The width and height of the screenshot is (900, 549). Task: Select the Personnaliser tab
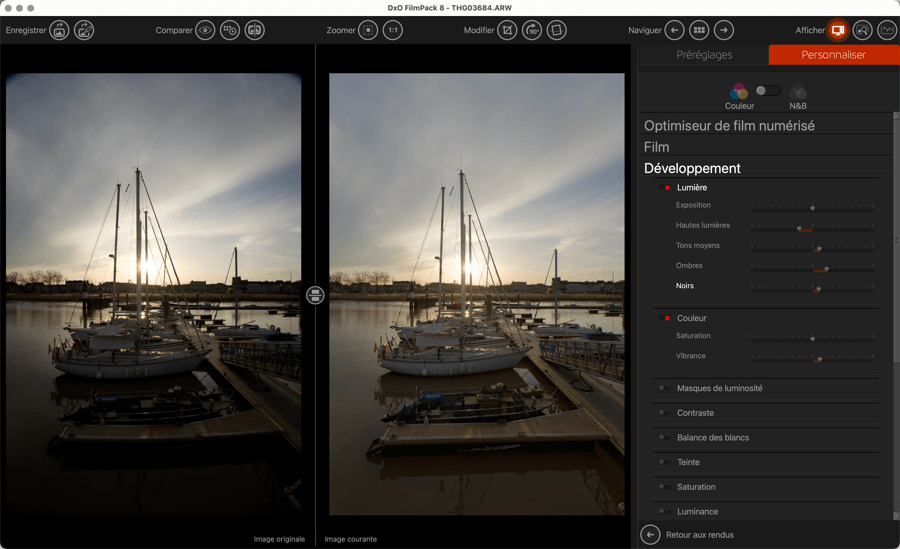[x=833, y=55]
